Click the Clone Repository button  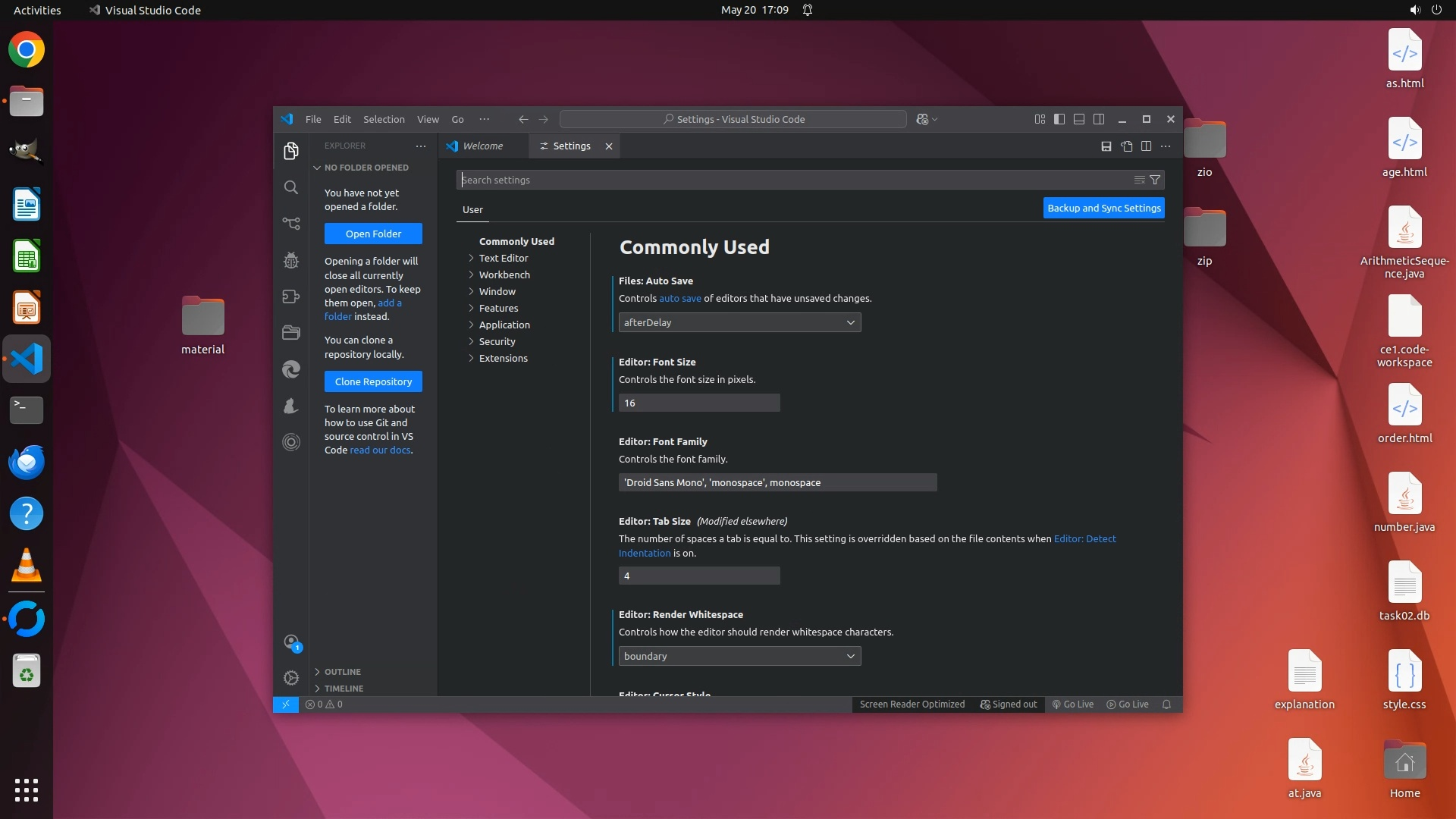[x=373, y=381]
